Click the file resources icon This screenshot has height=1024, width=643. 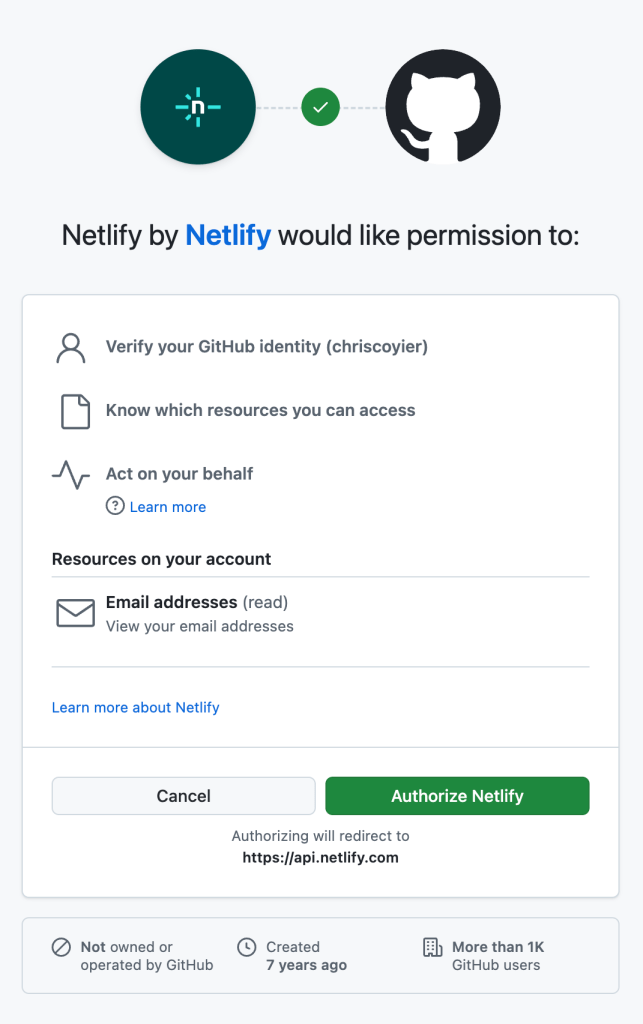(75, 411)
